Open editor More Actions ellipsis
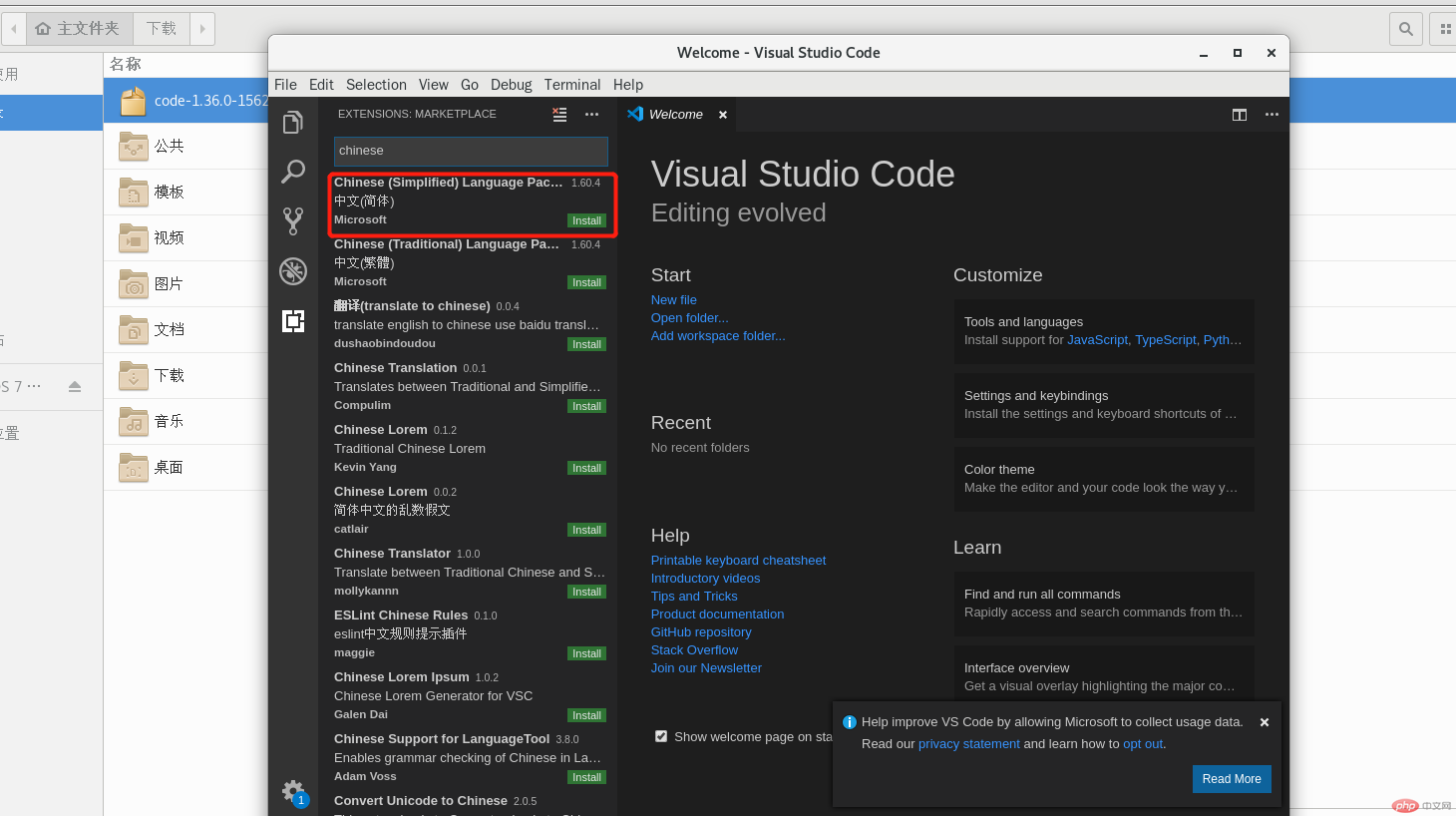 tap(1272, 115)
